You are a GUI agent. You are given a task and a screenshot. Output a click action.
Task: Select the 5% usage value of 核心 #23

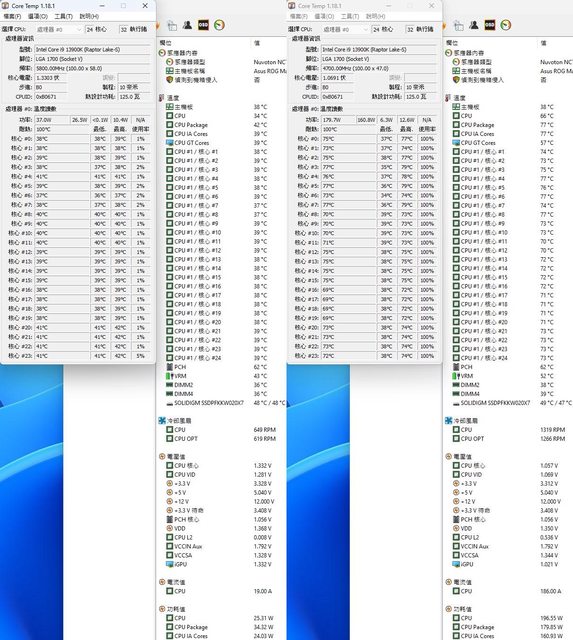[x=141, y=356]
